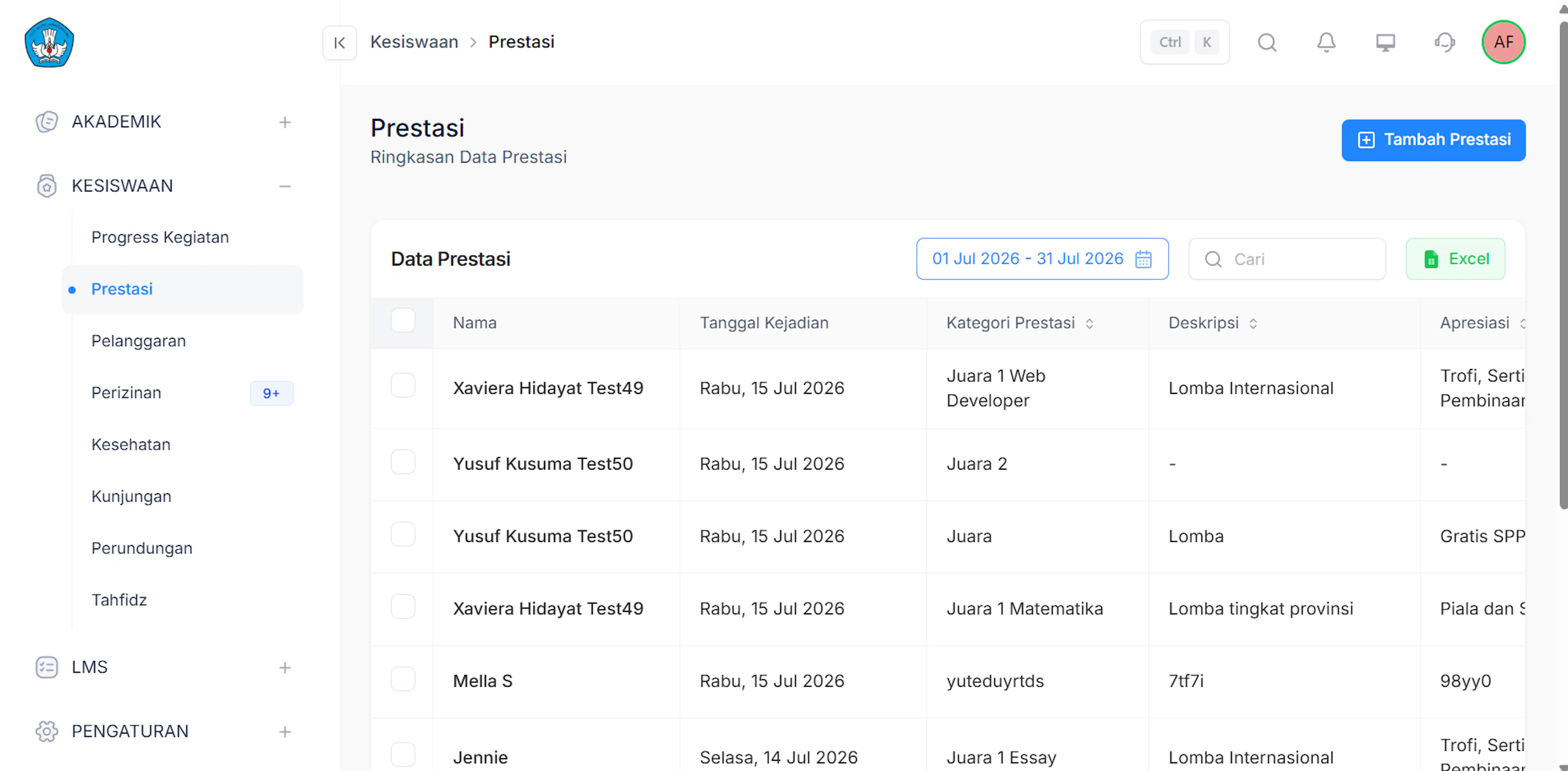
Task: Expand the Pengaturan menu with plus
Action: coord(285,731)
